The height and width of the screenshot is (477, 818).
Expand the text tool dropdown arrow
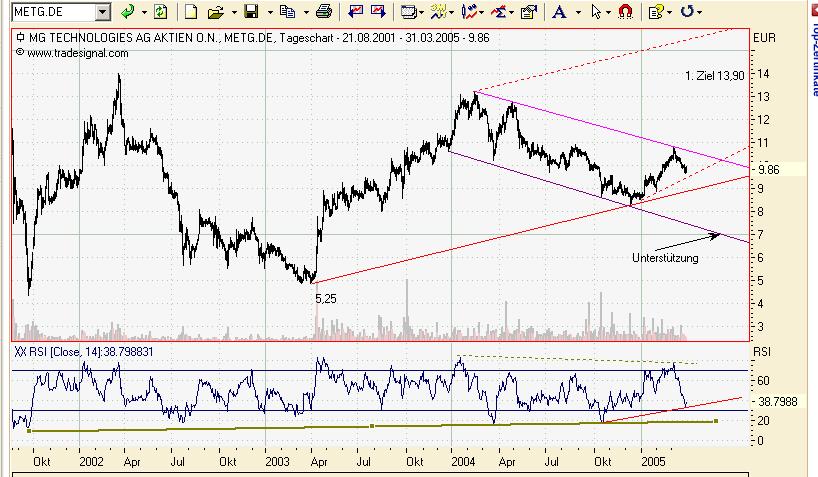578,11
